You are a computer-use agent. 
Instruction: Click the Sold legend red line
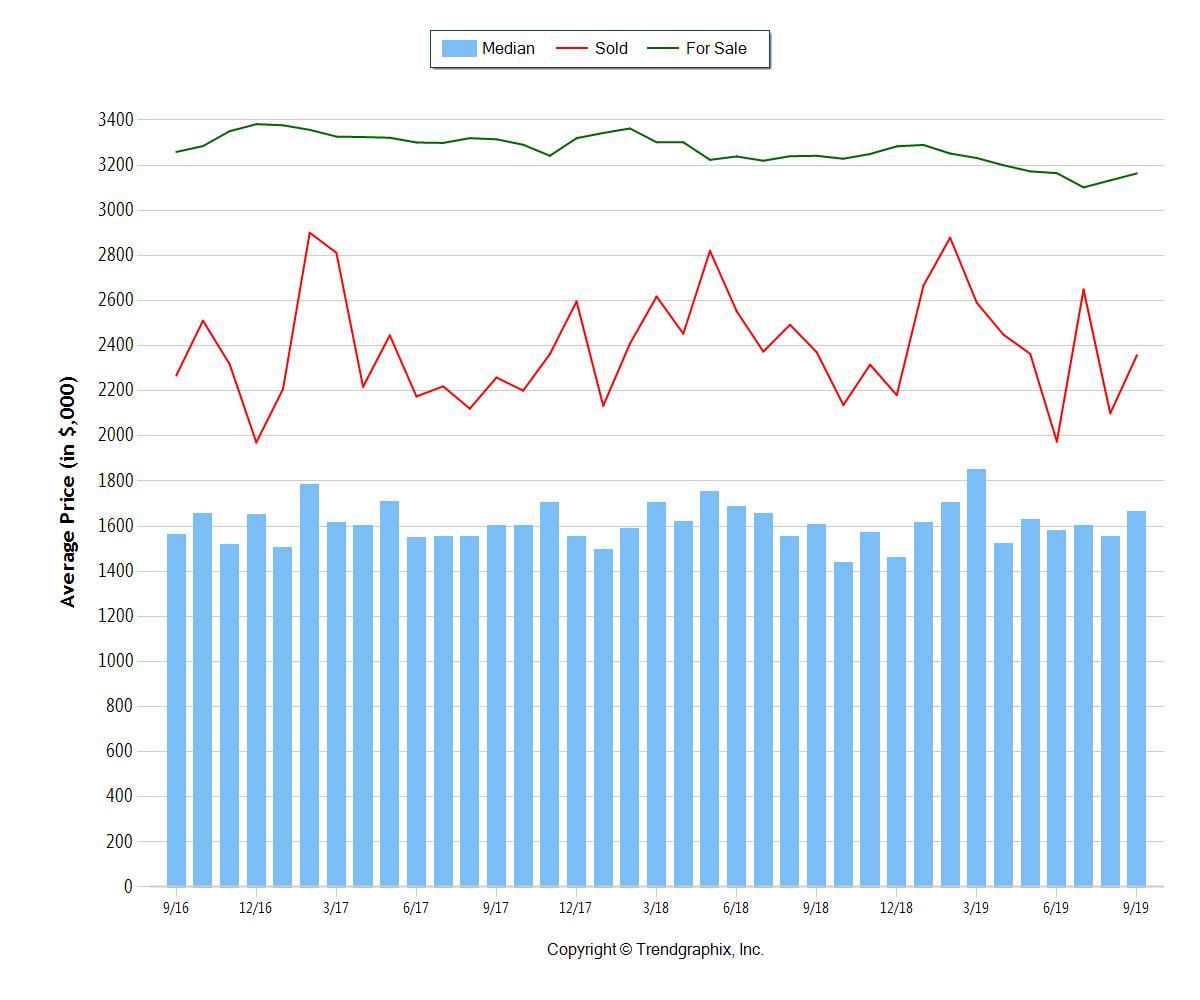(572, 48)
